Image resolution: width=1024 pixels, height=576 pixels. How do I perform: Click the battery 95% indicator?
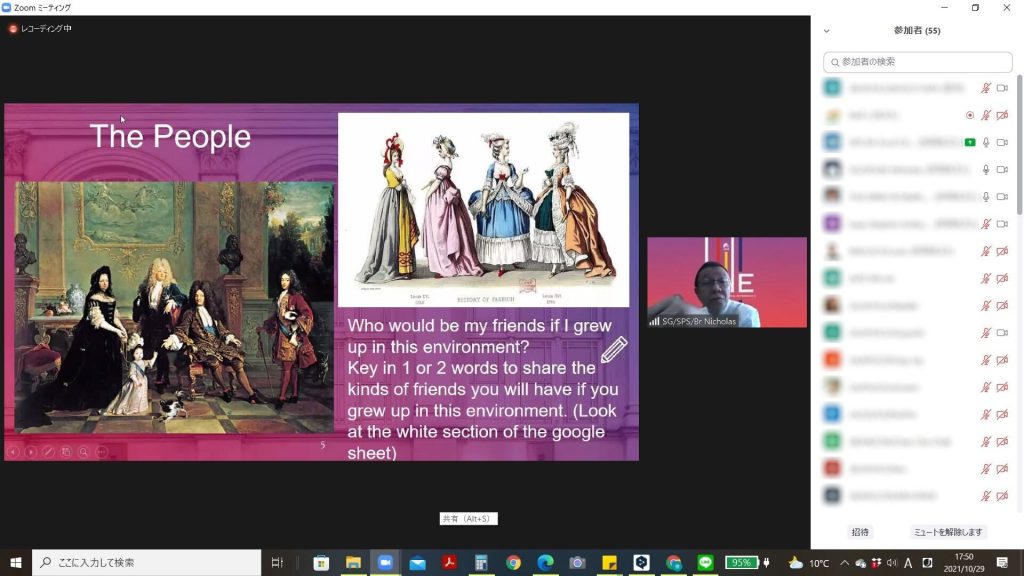point(743,562)
